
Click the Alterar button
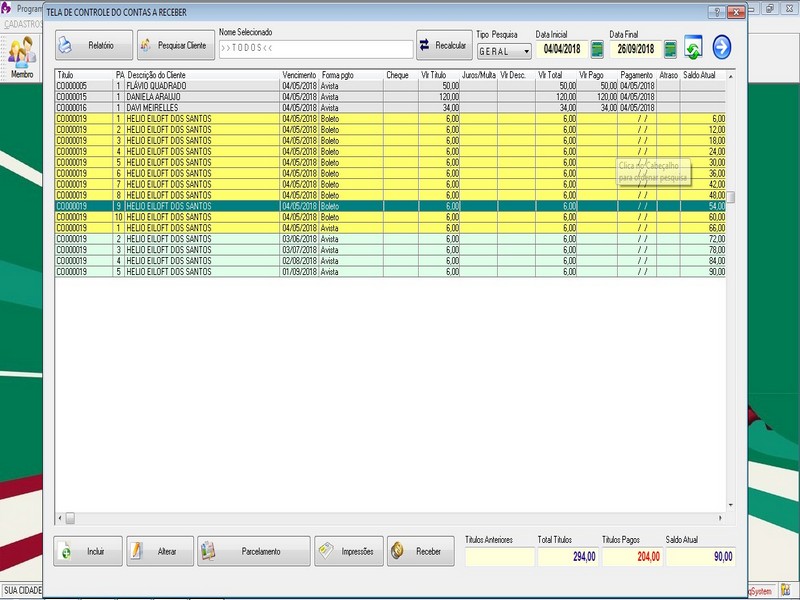coord(159,551)
